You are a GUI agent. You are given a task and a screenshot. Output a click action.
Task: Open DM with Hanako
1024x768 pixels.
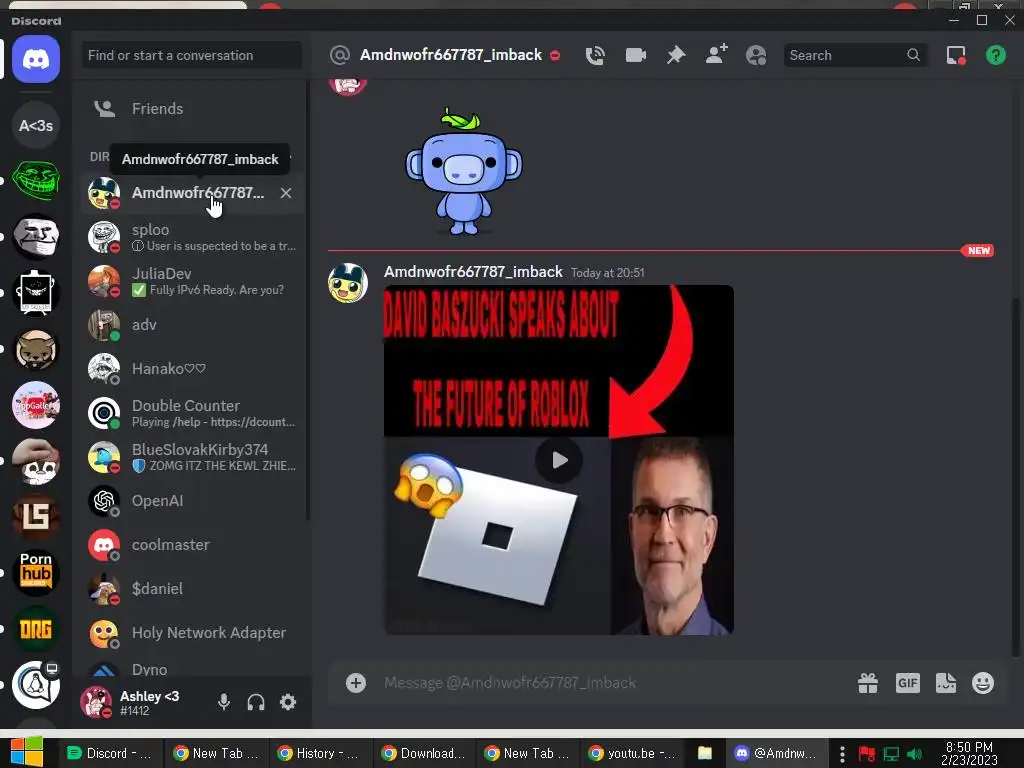193,369
